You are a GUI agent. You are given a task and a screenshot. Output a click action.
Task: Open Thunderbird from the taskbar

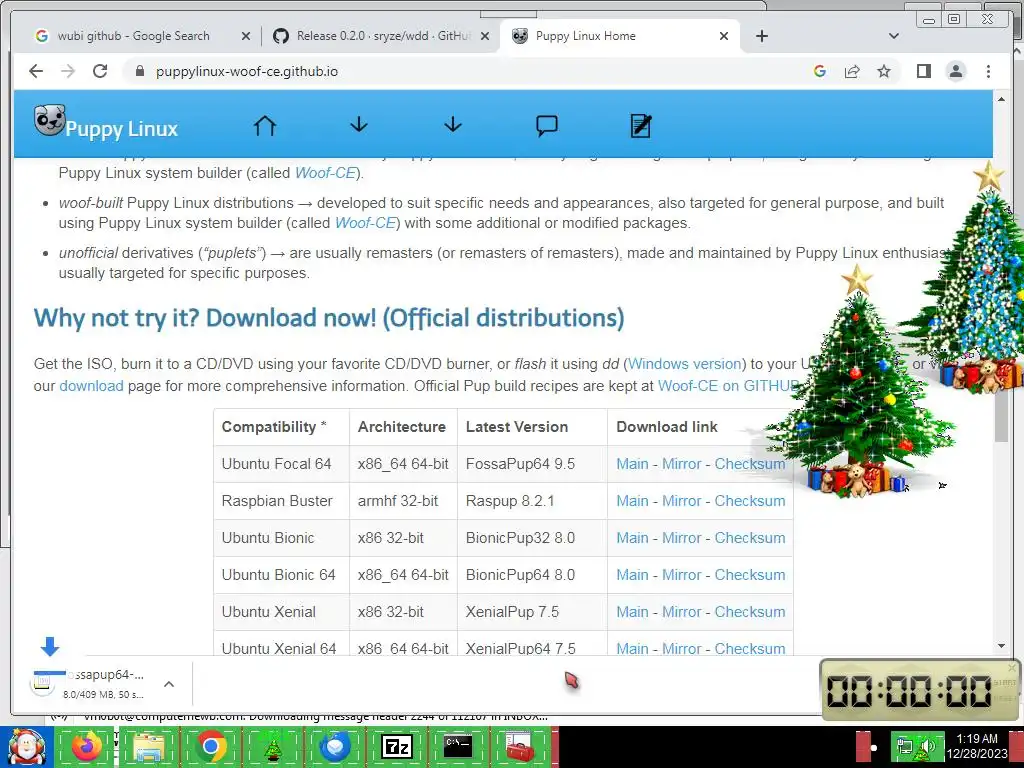tap(335, 746)
